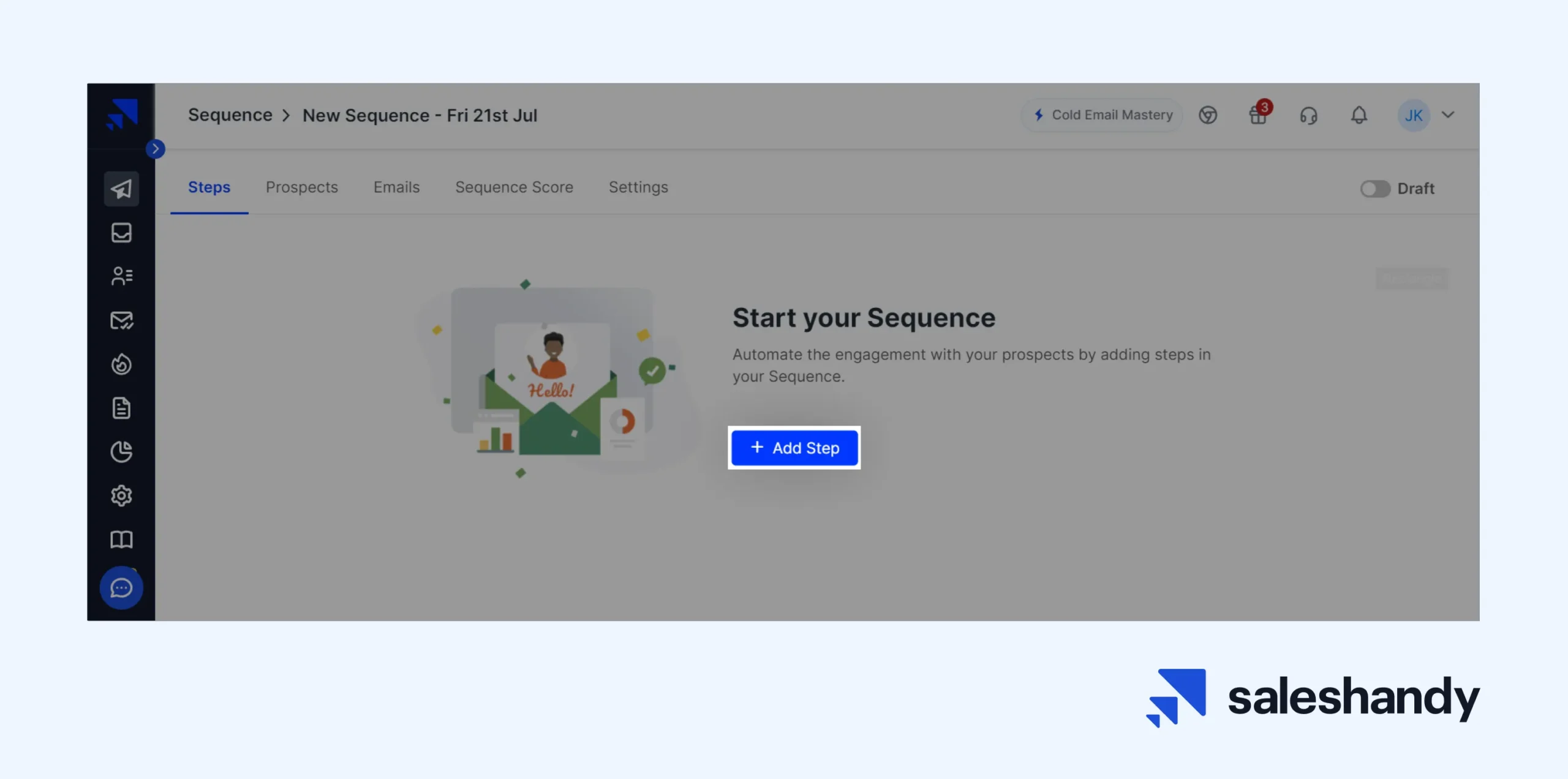This screenshot has width=1568, height=779.
Task: Click the Saleshandy logo in the sidebar
Action: coord(122,115)
